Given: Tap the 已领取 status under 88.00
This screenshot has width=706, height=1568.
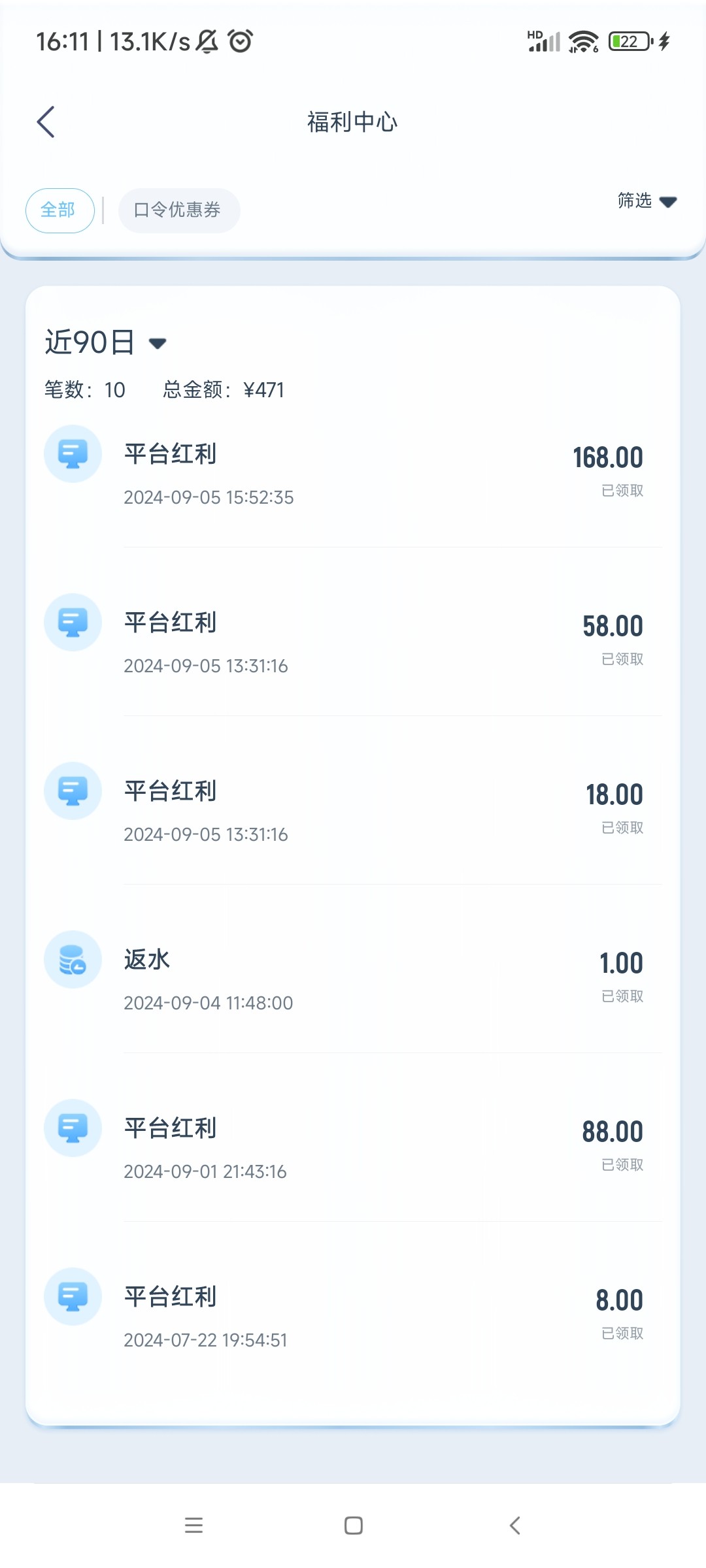Looking at the screenshot, I should (x=622, y=1165).
